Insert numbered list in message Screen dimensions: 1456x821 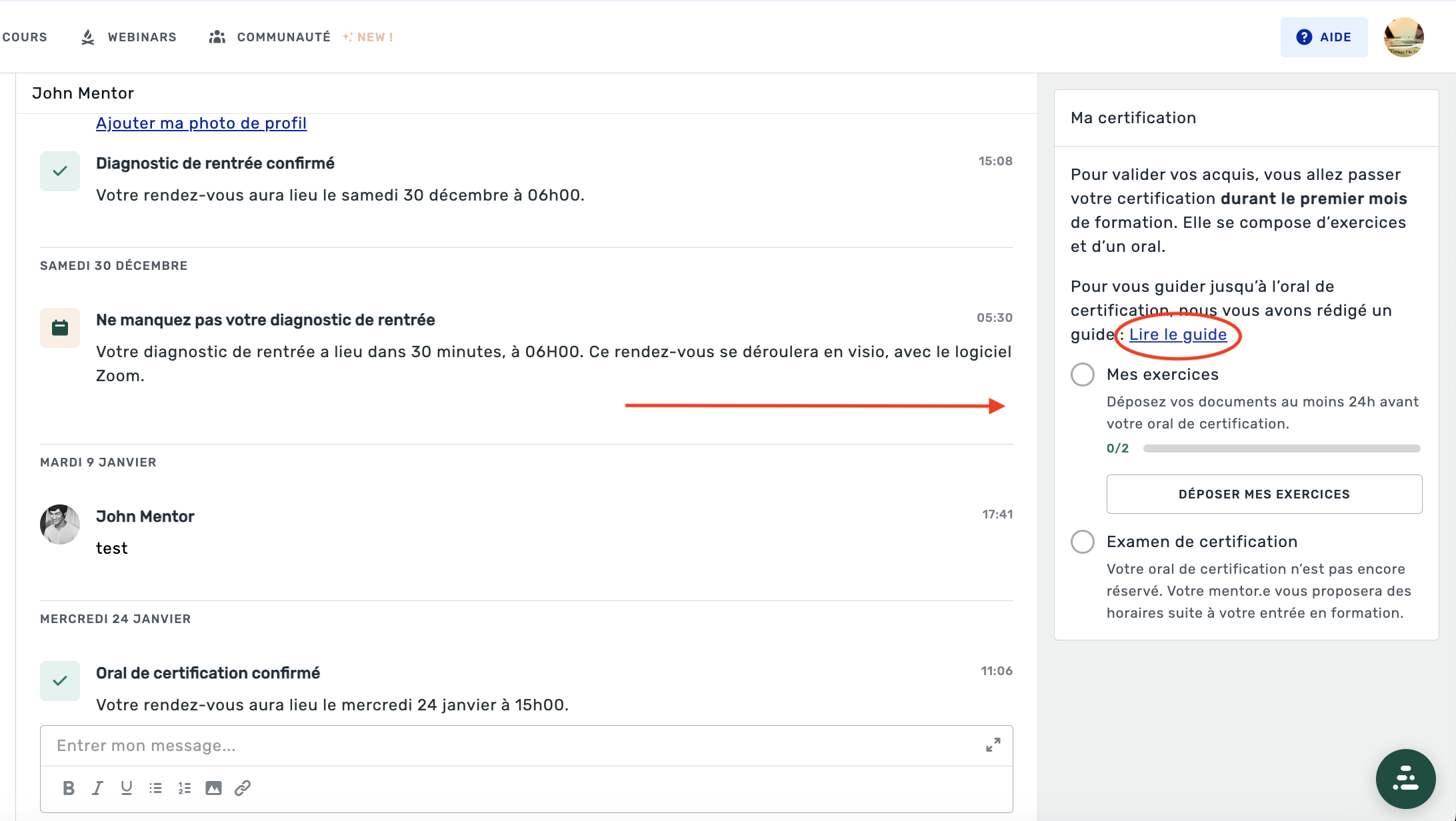point(185,788)
